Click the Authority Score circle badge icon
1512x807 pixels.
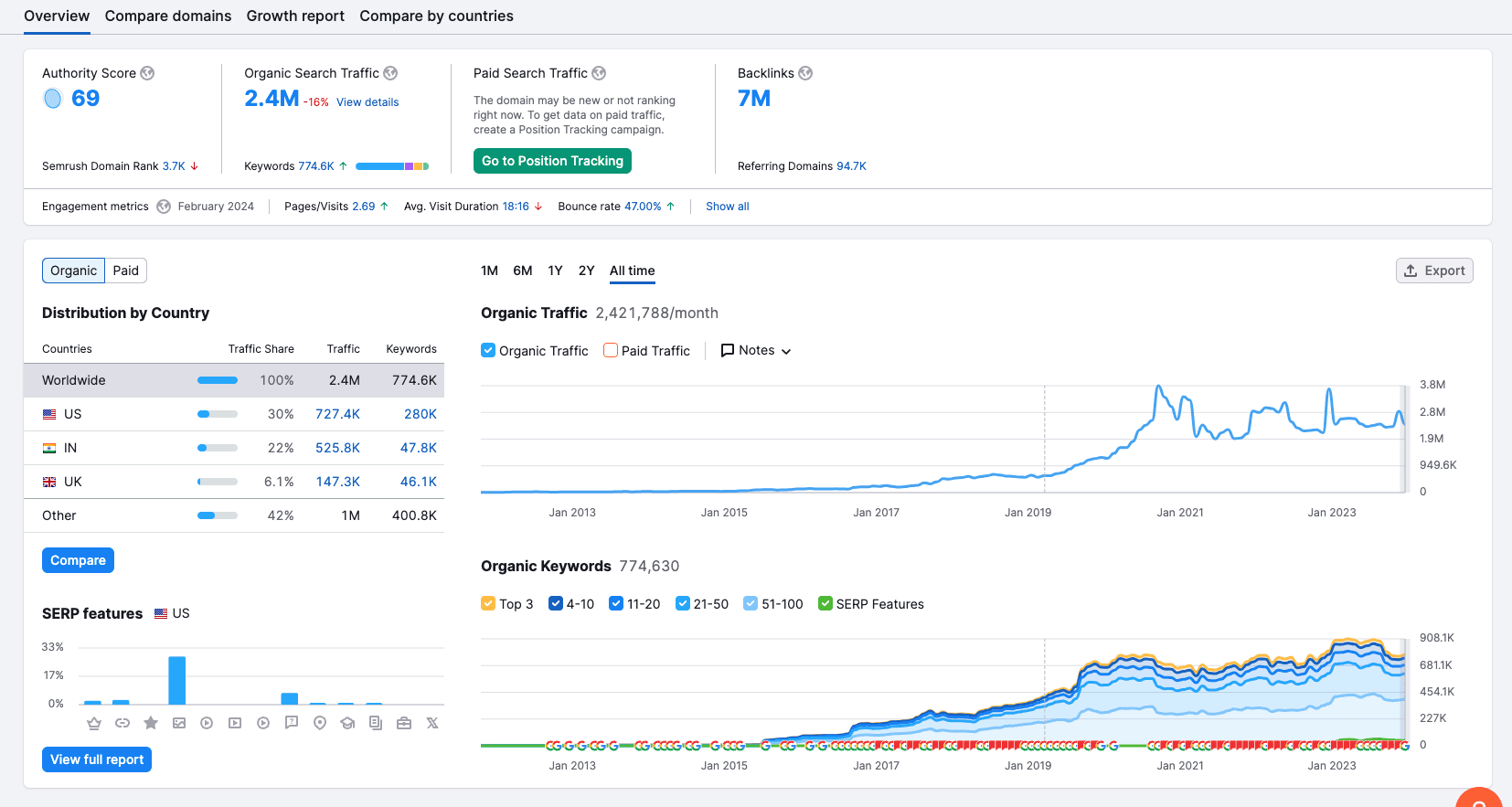click(x=53, y=99)
